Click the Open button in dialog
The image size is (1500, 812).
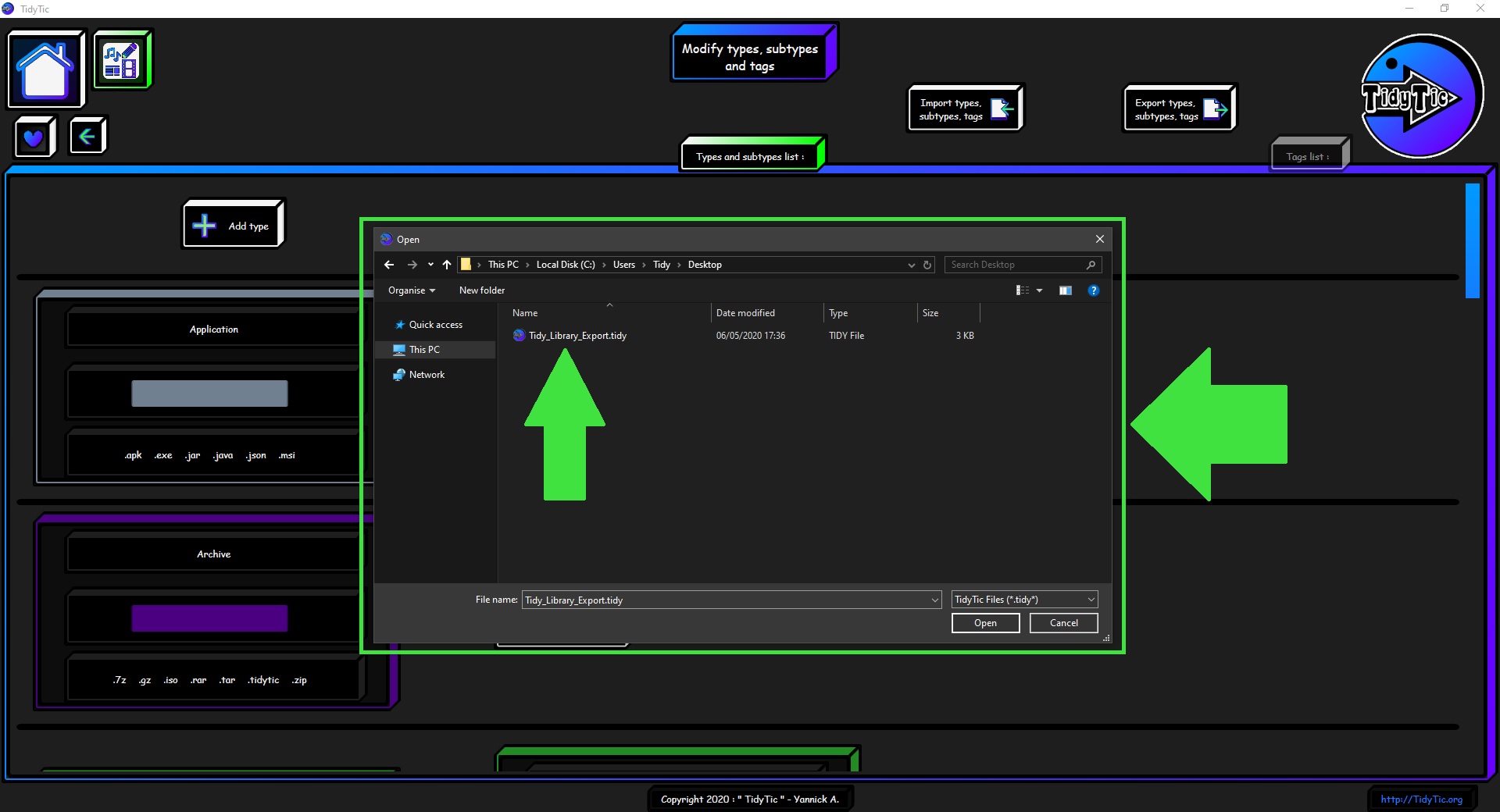[x=985, y=623]
